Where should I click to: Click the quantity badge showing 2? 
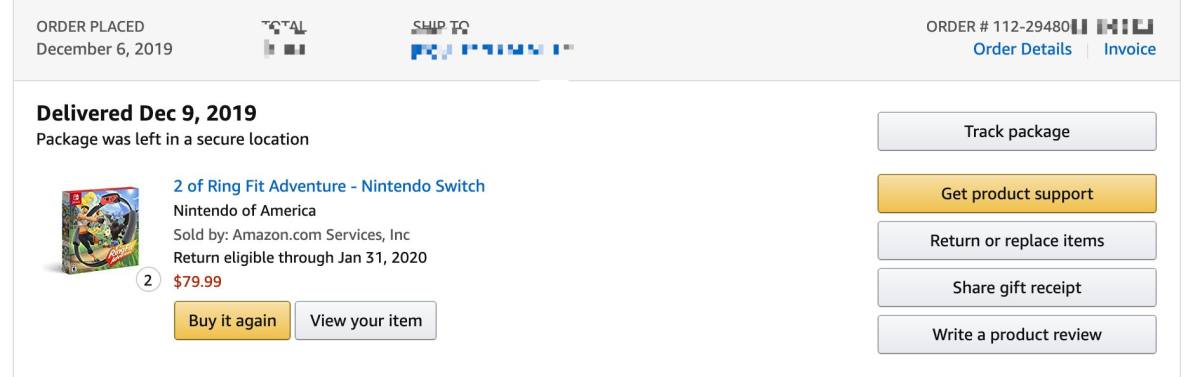[148, 281]
